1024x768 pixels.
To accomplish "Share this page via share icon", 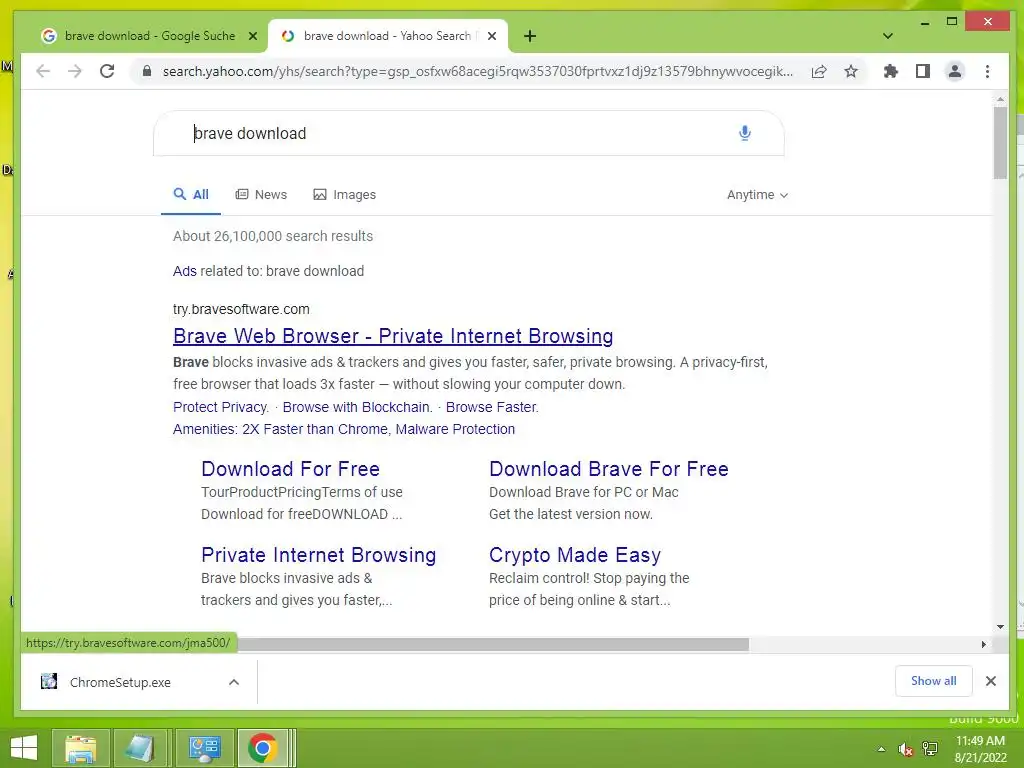I will 819,71.
